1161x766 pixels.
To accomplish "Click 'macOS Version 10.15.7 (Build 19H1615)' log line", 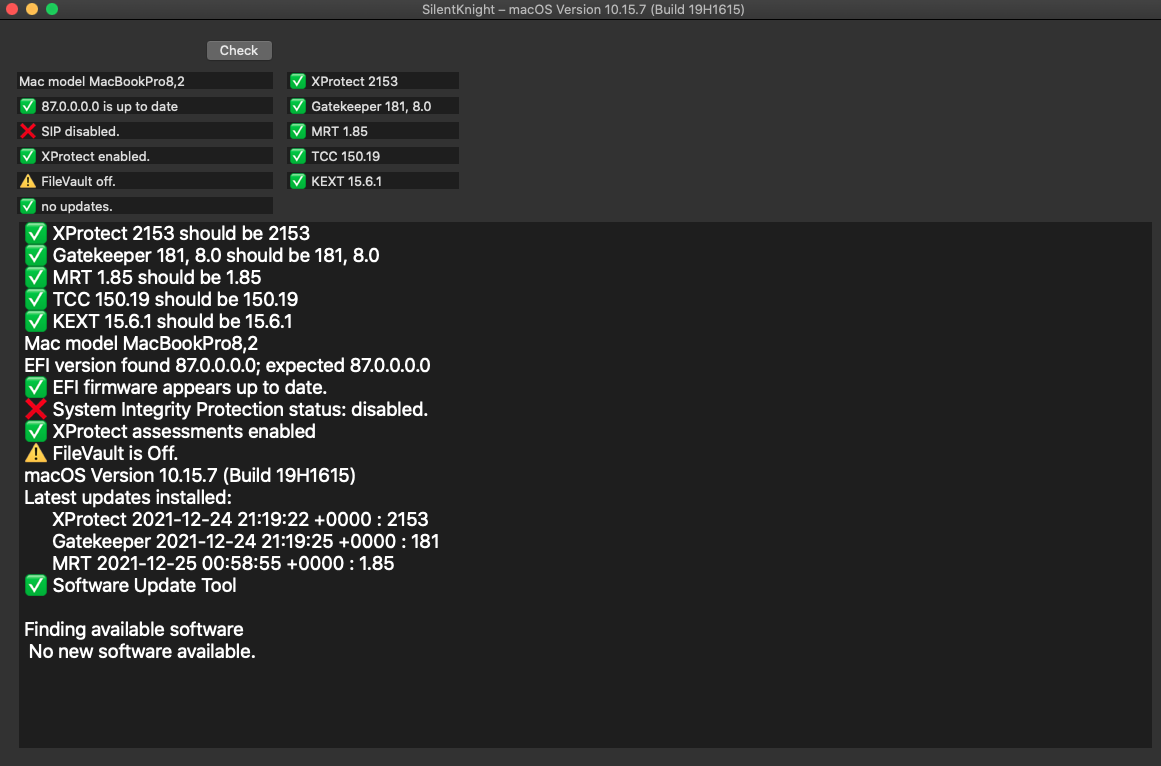I will (x=190, y=475).
